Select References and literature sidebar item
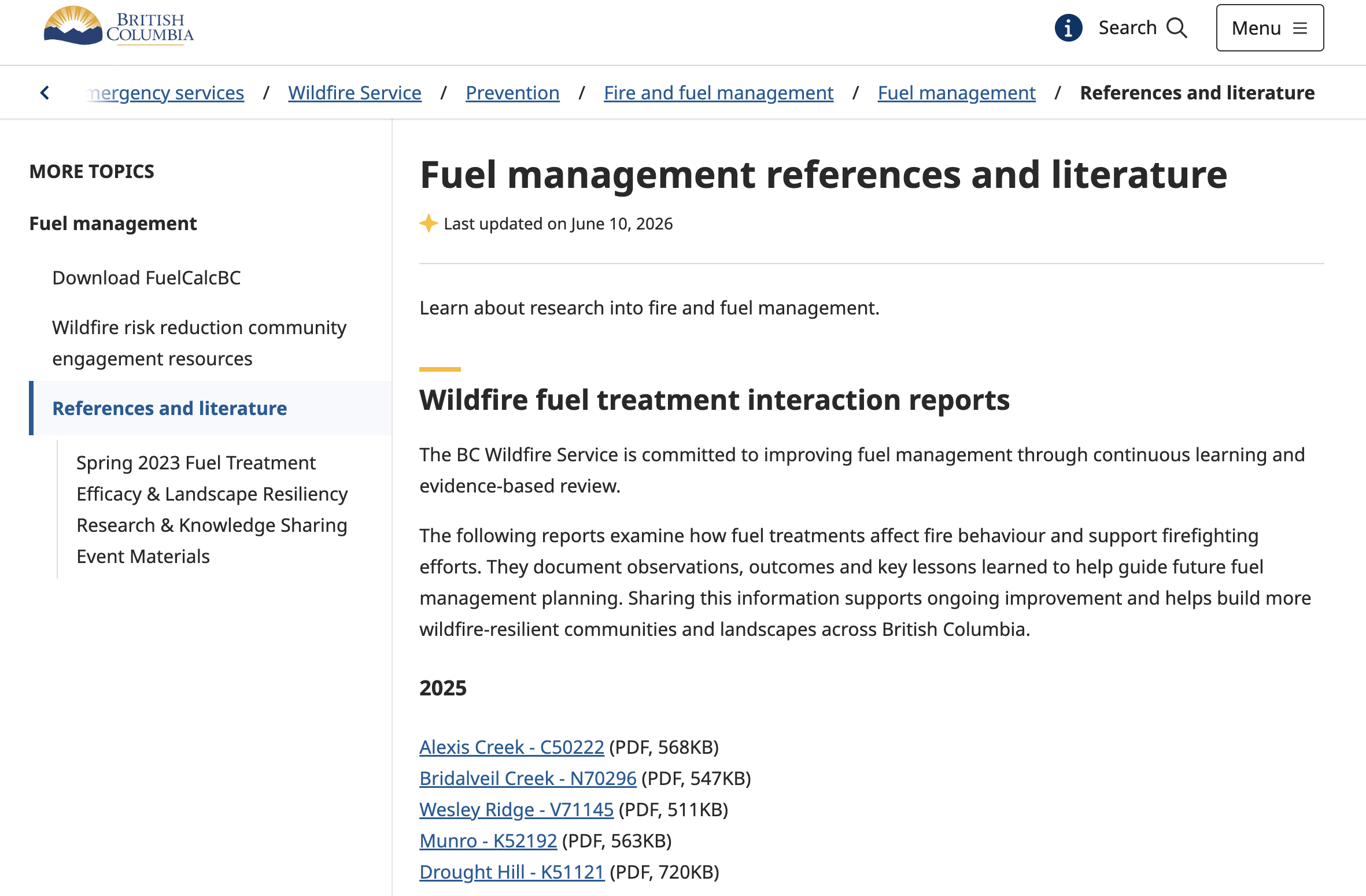This screenshot has height=896, width=1366. (169, 408)
